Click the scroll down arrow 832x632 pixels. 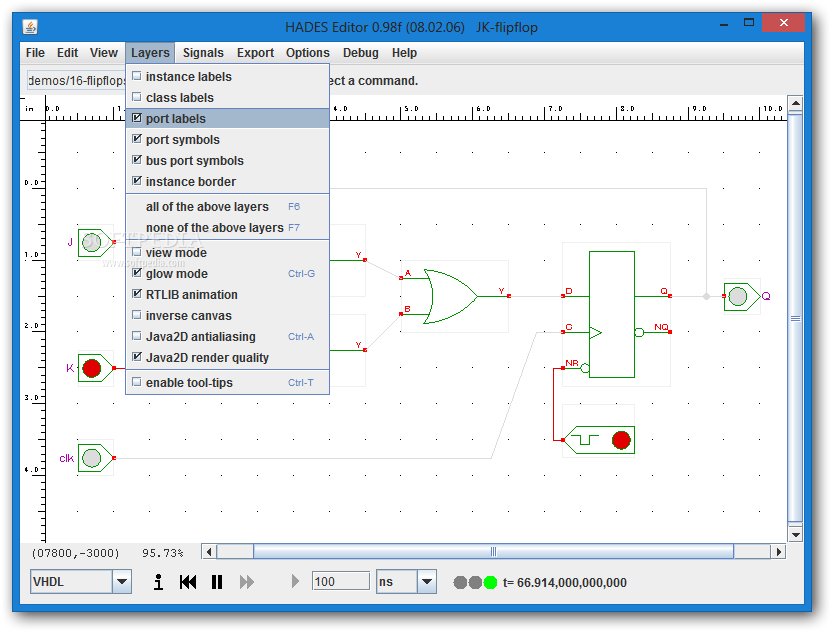(x=795, y=534)
